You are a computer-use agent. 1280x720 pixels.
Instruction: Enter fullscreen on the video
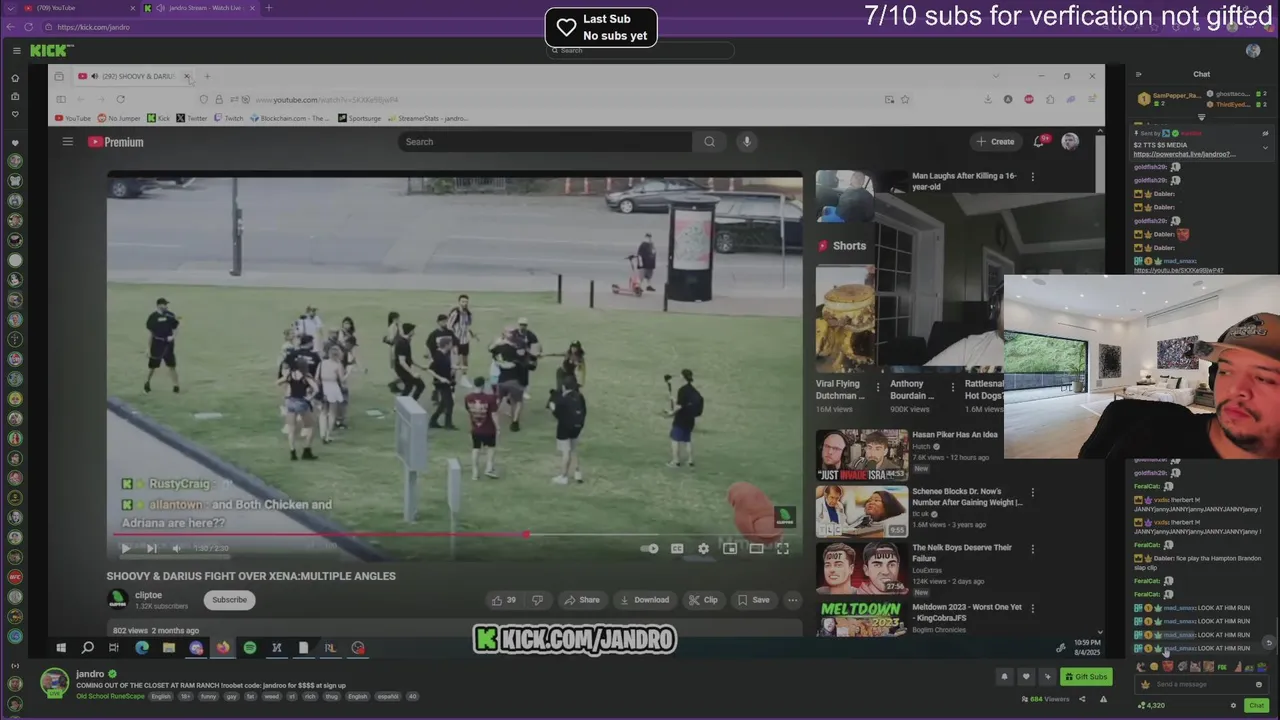coord(783,548)
